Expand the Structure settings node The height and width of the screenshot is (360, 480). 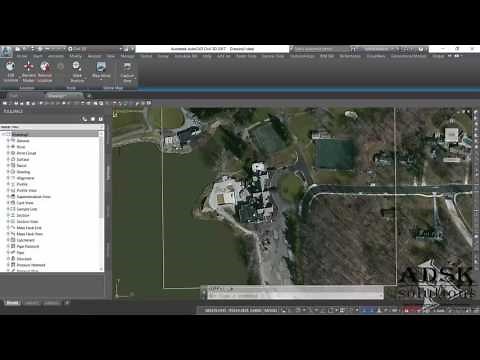click(8, 259)
